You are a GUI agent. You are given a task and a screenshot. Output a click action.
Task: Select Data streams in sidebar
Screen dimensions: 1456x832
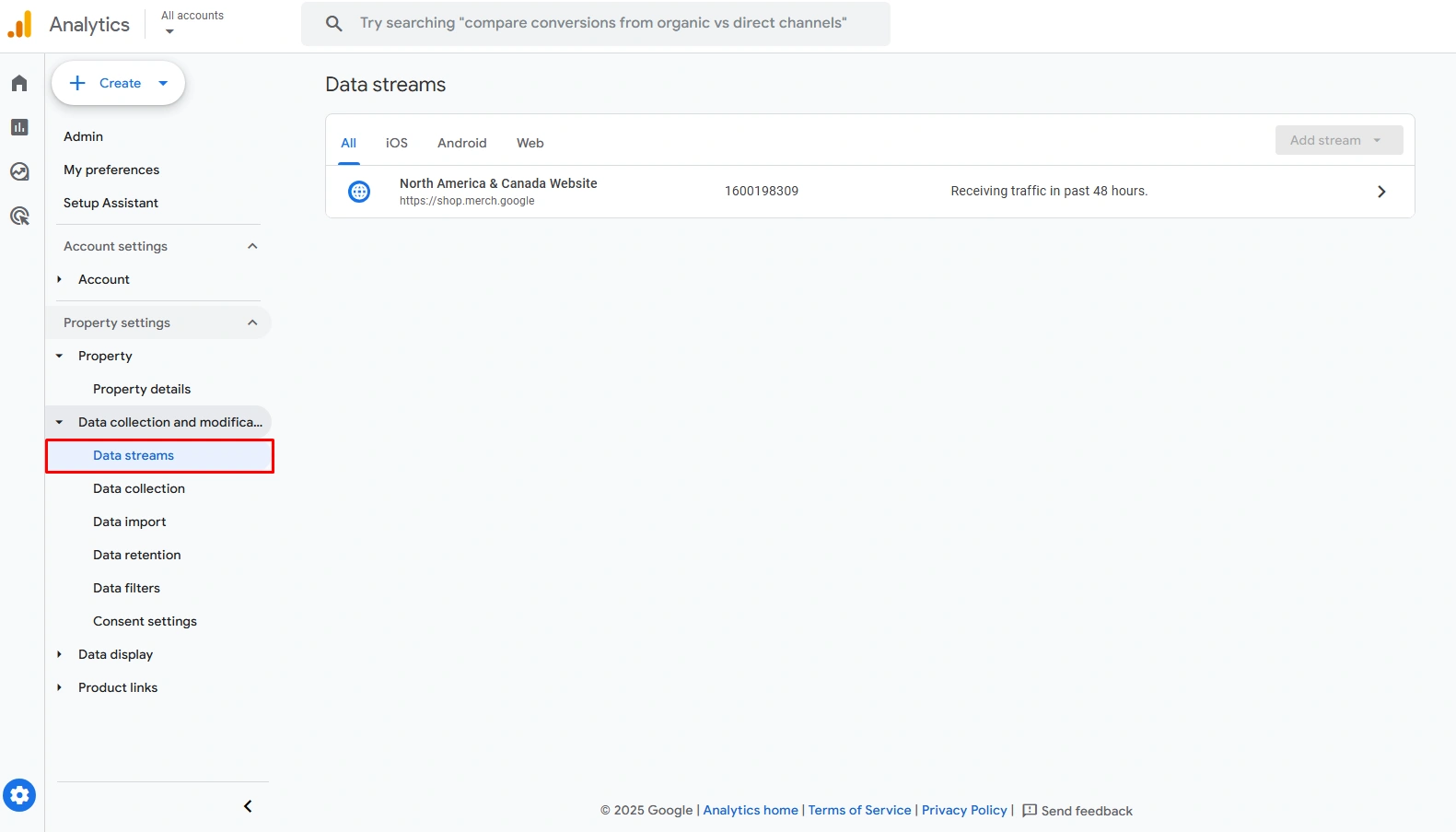[159, 455]
